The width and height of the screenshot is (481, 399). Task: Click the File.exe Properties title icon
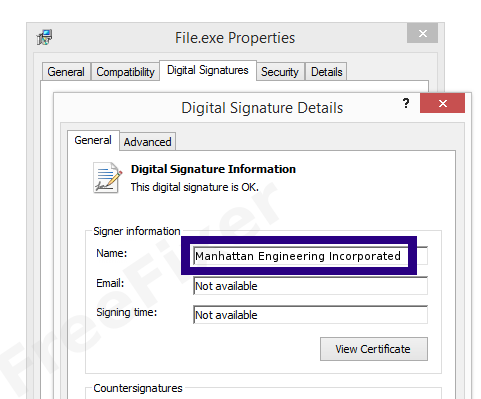tap(44, 37)
